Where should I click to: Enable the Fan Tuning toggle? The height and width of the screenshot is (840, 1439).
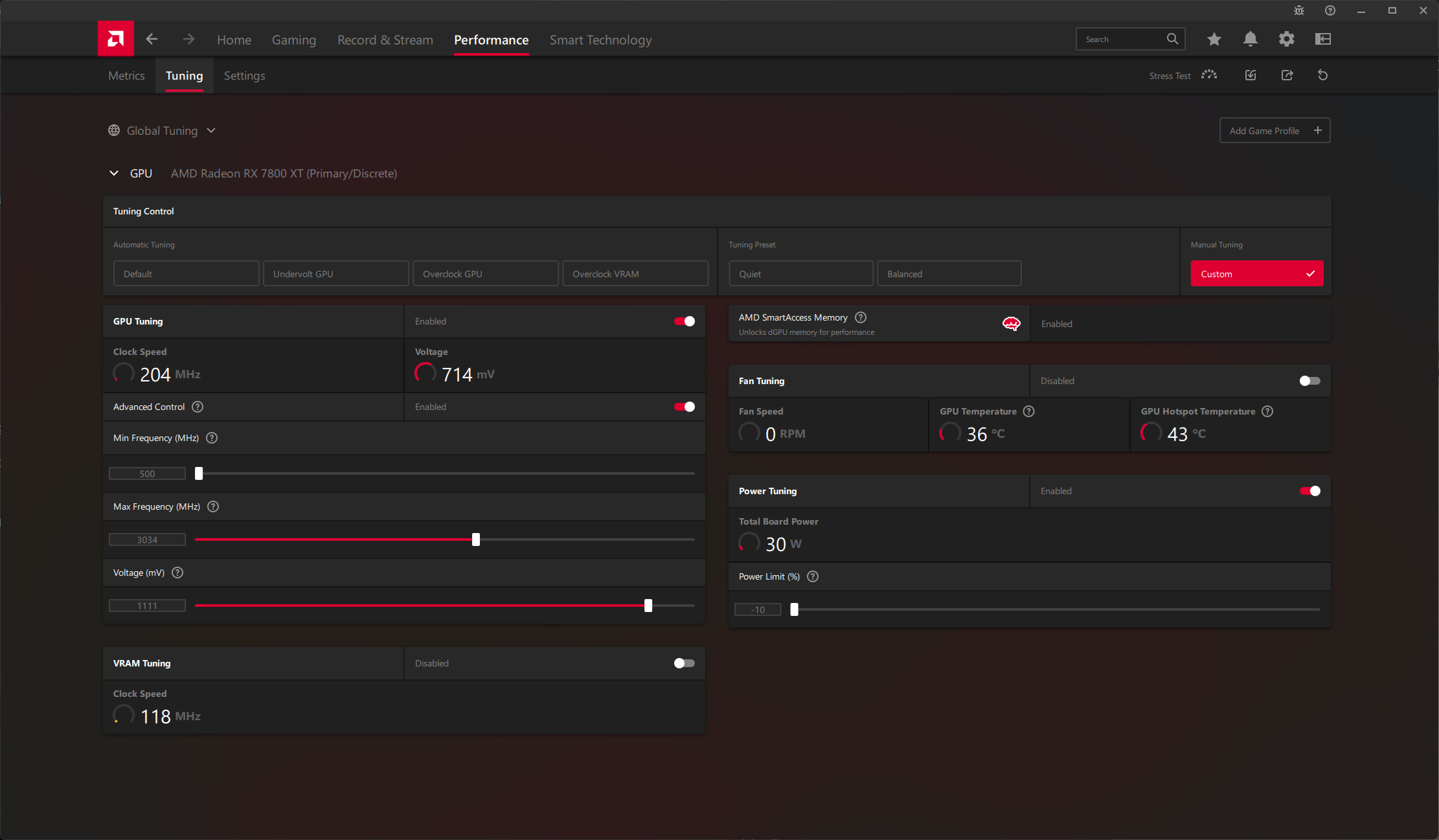[1309, 381]
